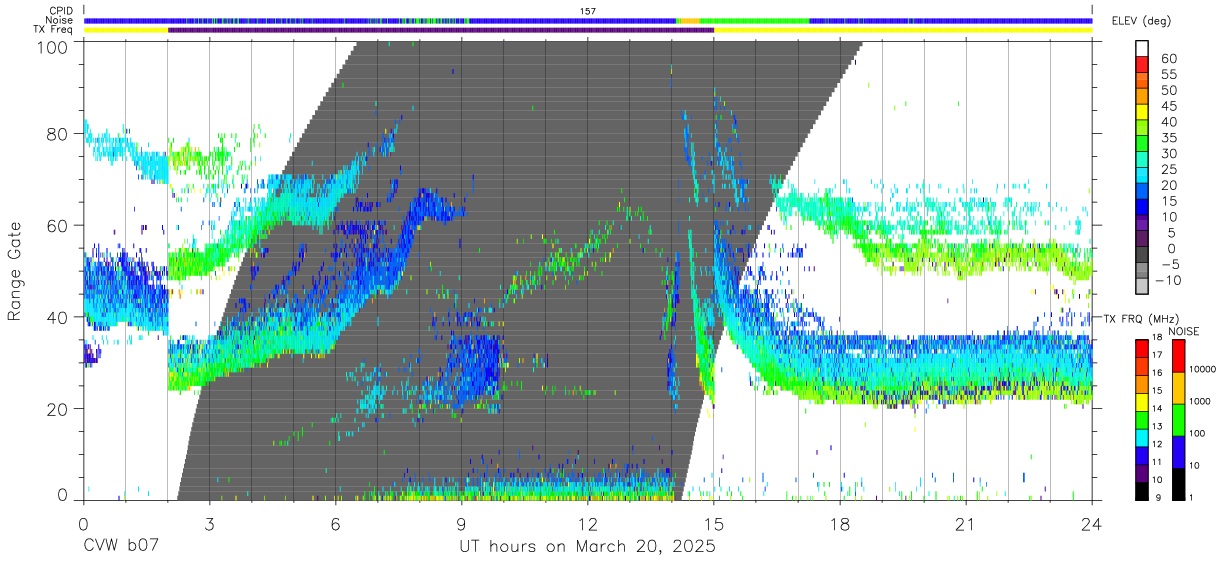The height and width of the screenshot is (567, 1228).
Task: Pick the black bottom segment of TX FRQ bar
Action: coord(1142,491)
